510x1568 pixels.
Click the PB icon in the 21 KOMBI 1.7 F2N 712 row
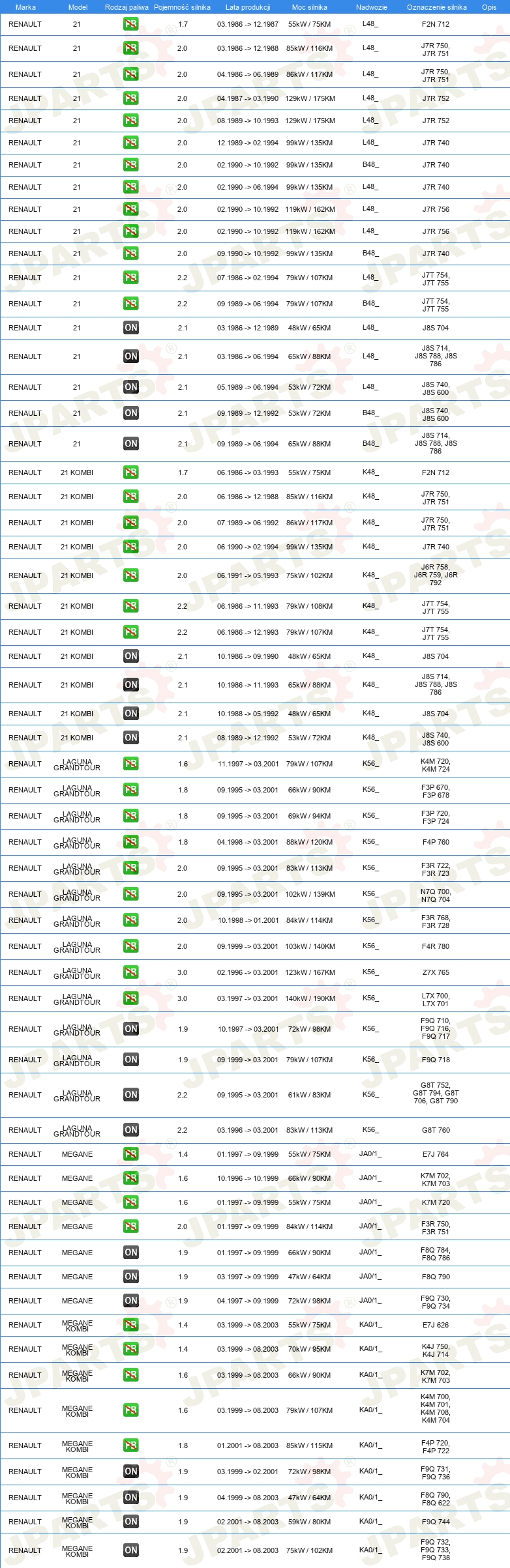tap(131, 472)
